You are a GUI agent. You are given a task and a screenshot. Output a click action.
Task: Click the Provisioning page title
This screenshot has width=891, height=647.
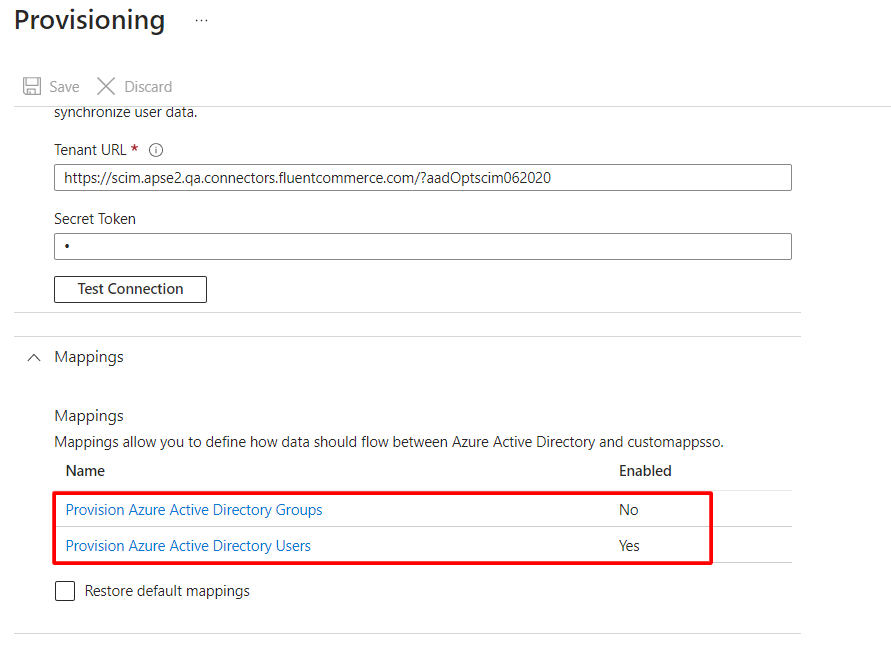click(90, 20)
